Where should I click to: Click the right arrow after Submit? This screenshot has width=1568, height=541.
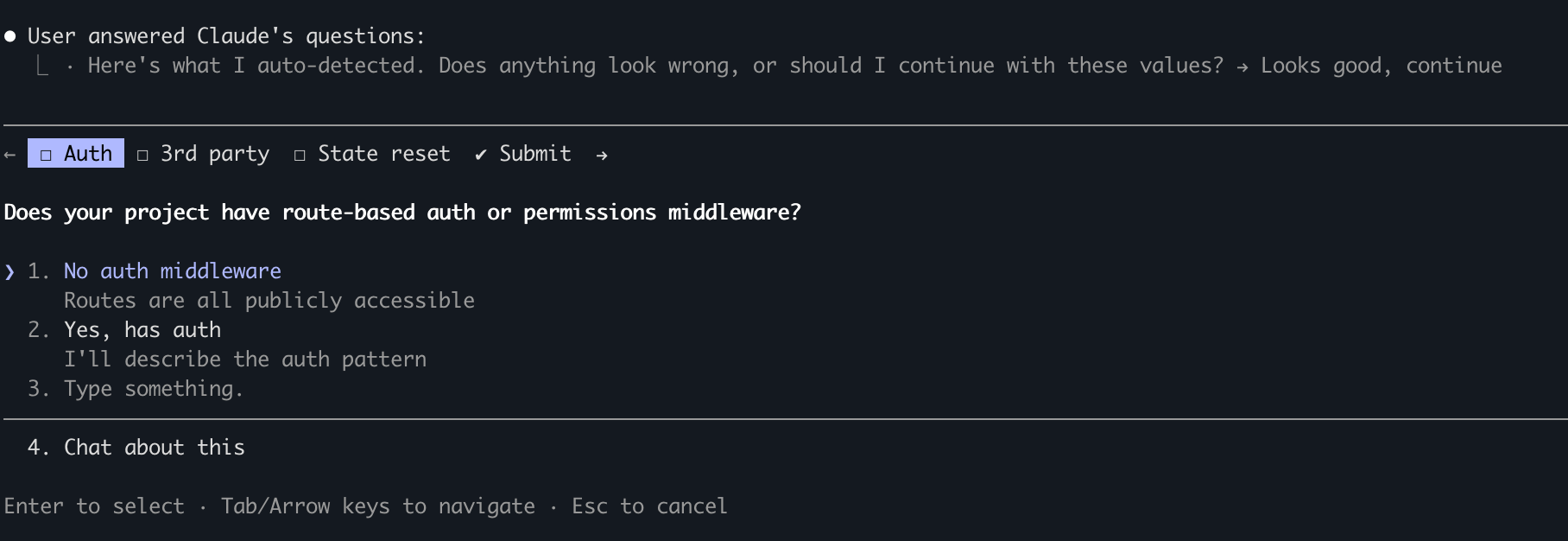[602, 155]
